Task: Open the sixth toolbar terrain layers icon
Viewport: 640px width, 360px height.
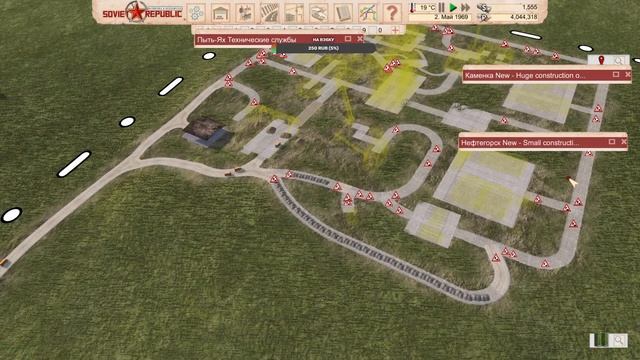Action: click(x=318, y=13)
